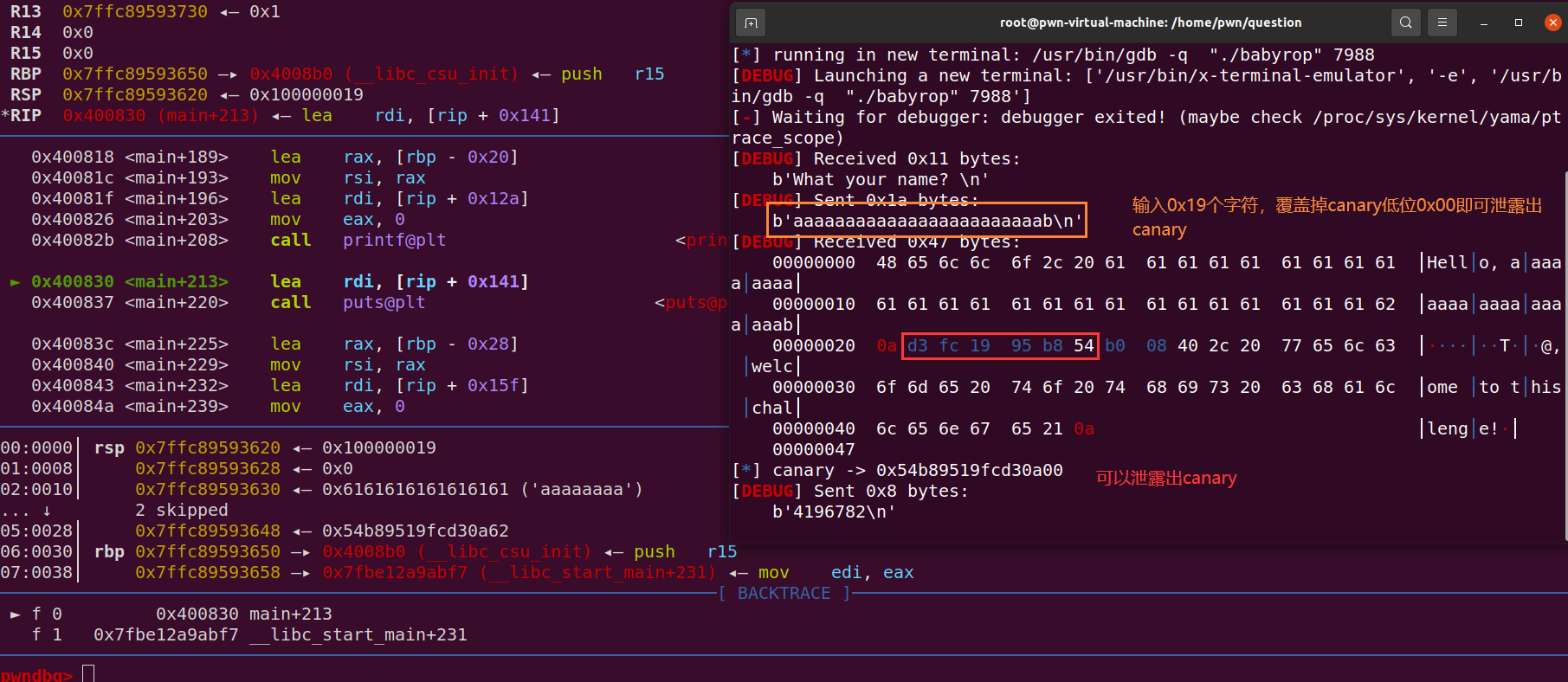Click the pwndbg prompt input cursor

tap(88, 673)
